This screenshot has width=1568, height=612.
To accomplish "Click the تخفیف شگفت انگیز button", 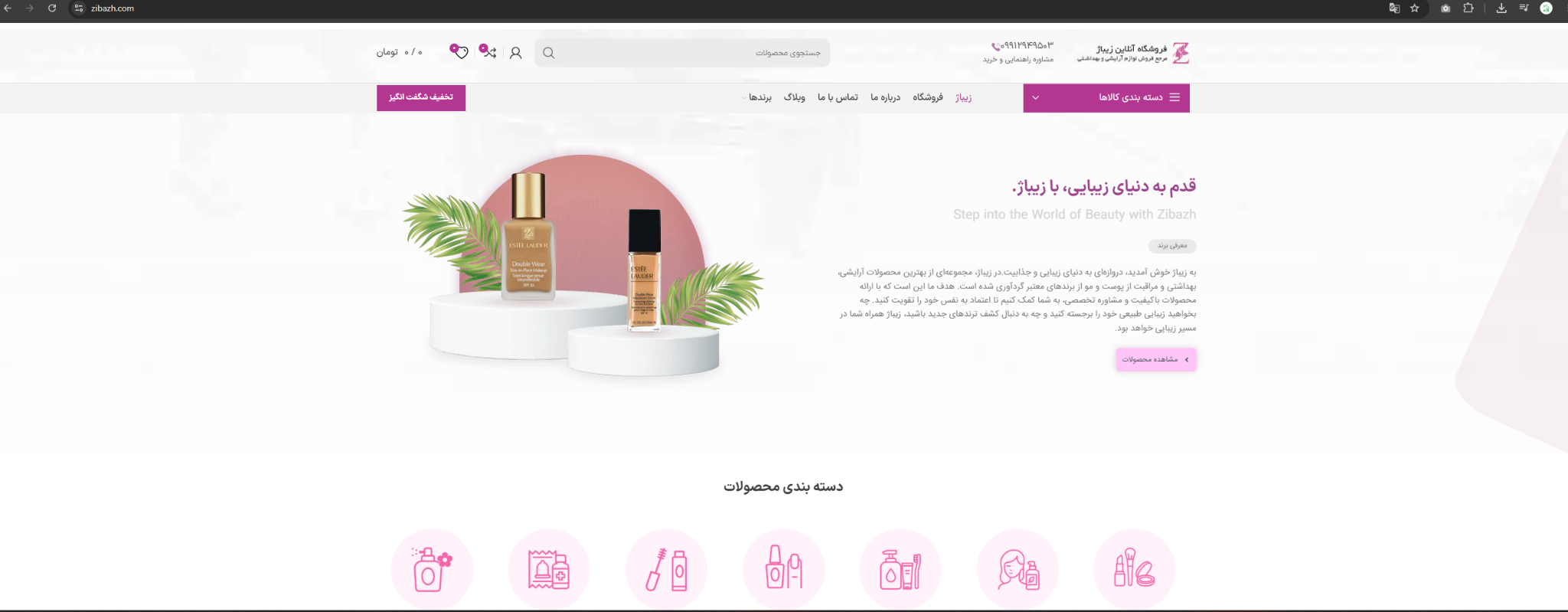I will coord(421,97).
